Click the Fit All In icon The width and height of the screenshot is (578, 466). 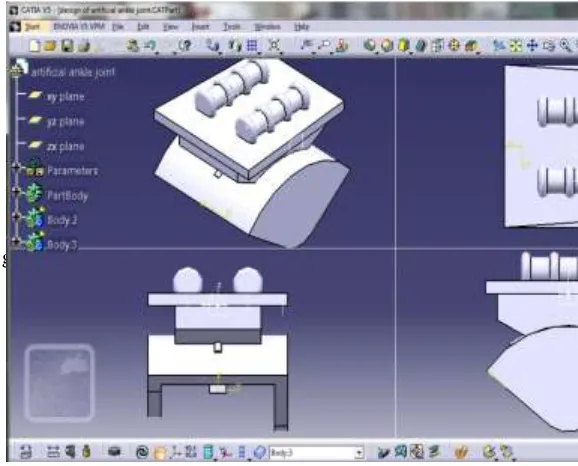(x=516, y=46)
